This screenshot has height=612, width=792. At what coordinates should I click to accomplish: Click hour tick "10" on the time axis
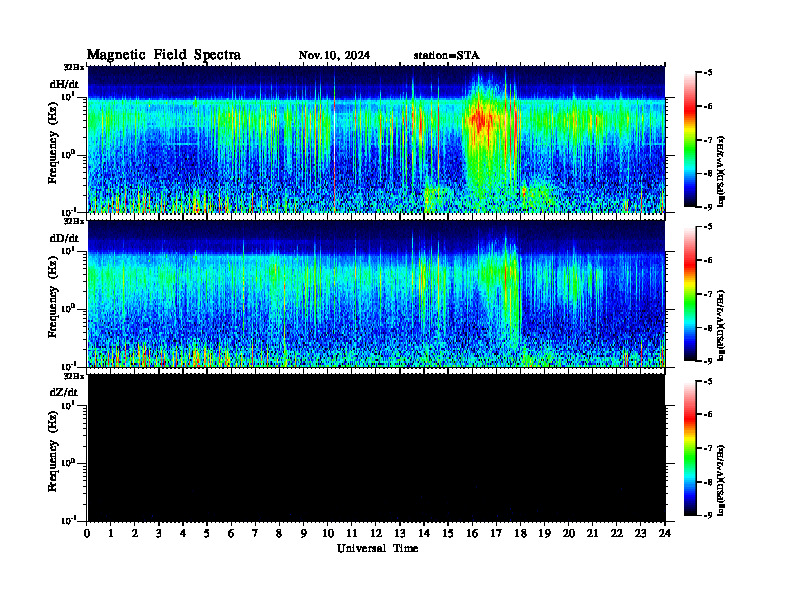tap(328, 534)
